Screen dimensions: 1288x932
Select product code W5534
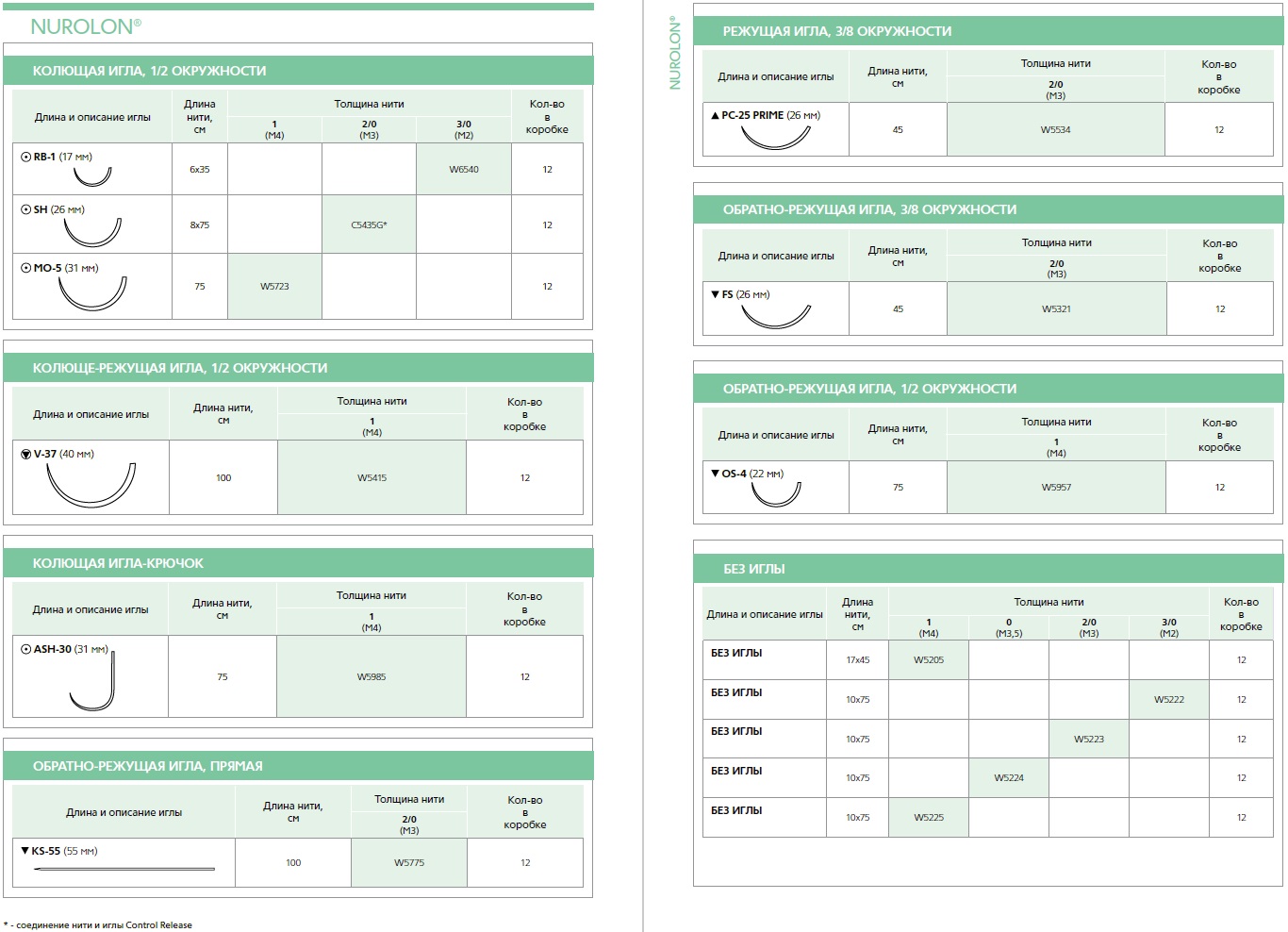coord(1055,129)
